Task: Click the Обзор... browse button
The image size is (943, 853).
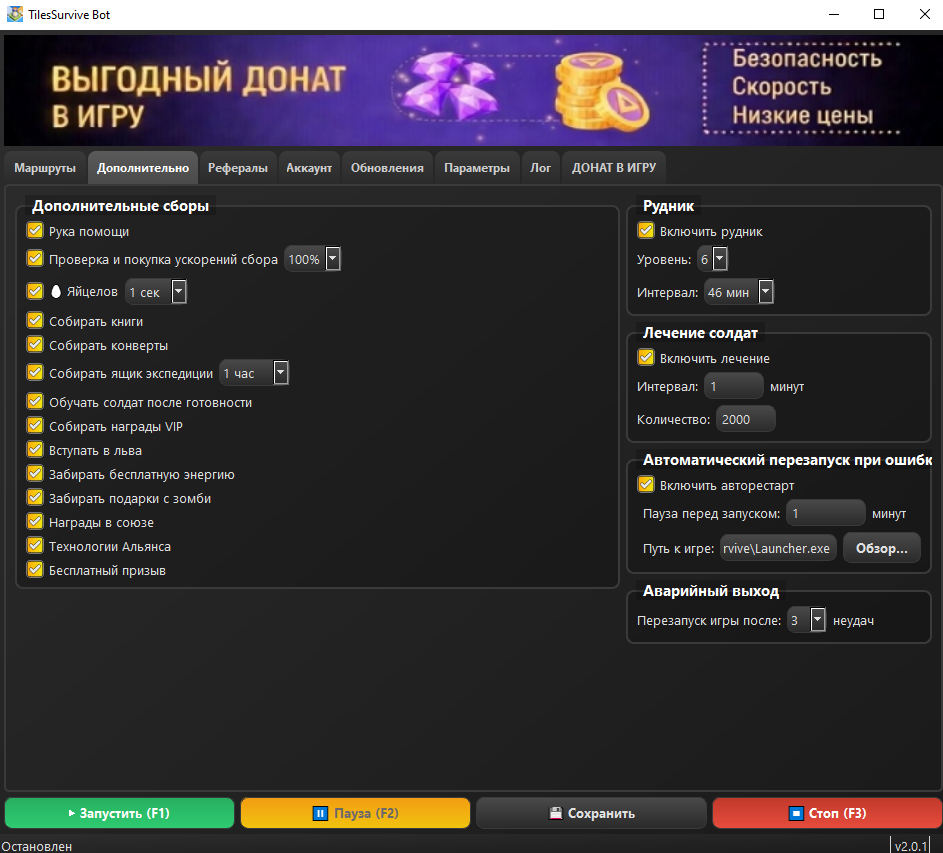Action: click(881, 548)
